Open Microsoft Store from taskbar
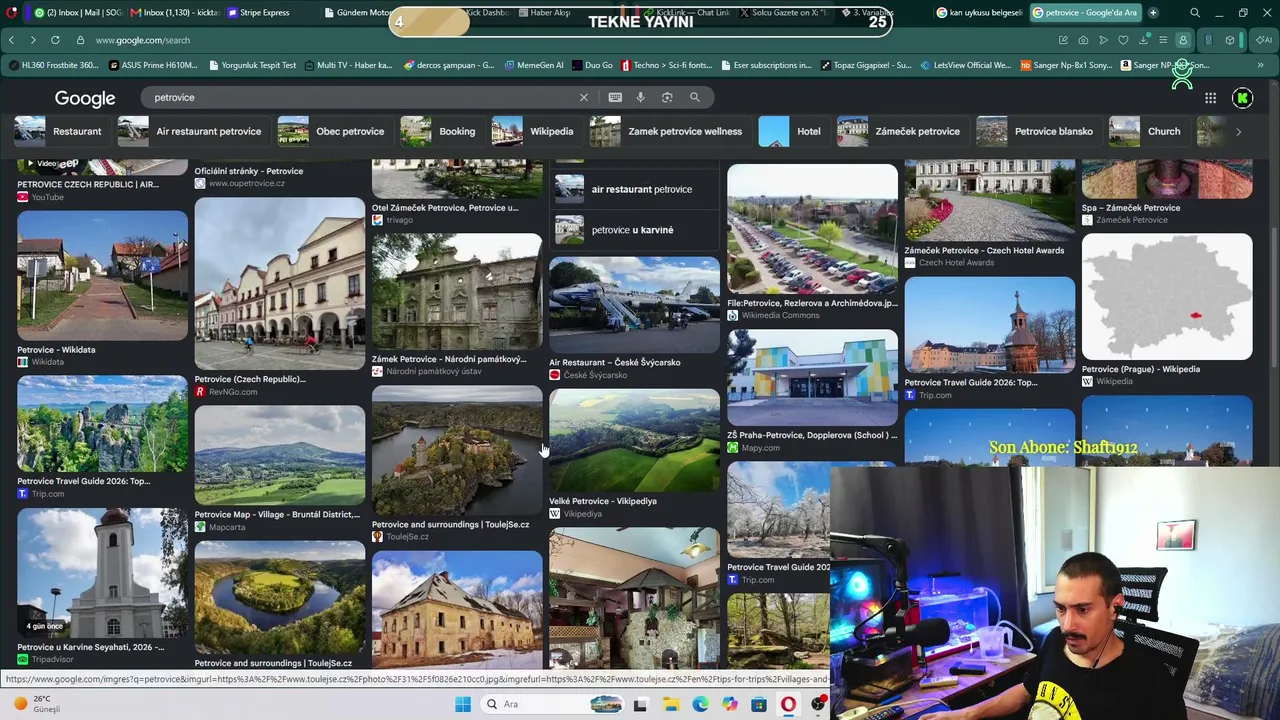1280x720 pixels. (759, 704)
